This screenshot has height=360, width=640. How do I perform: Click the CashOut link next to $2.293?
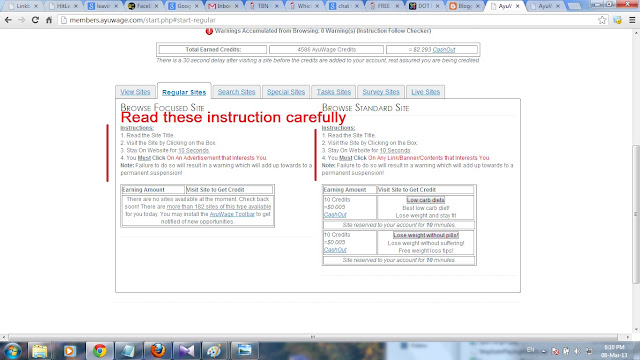coord(444,50)
